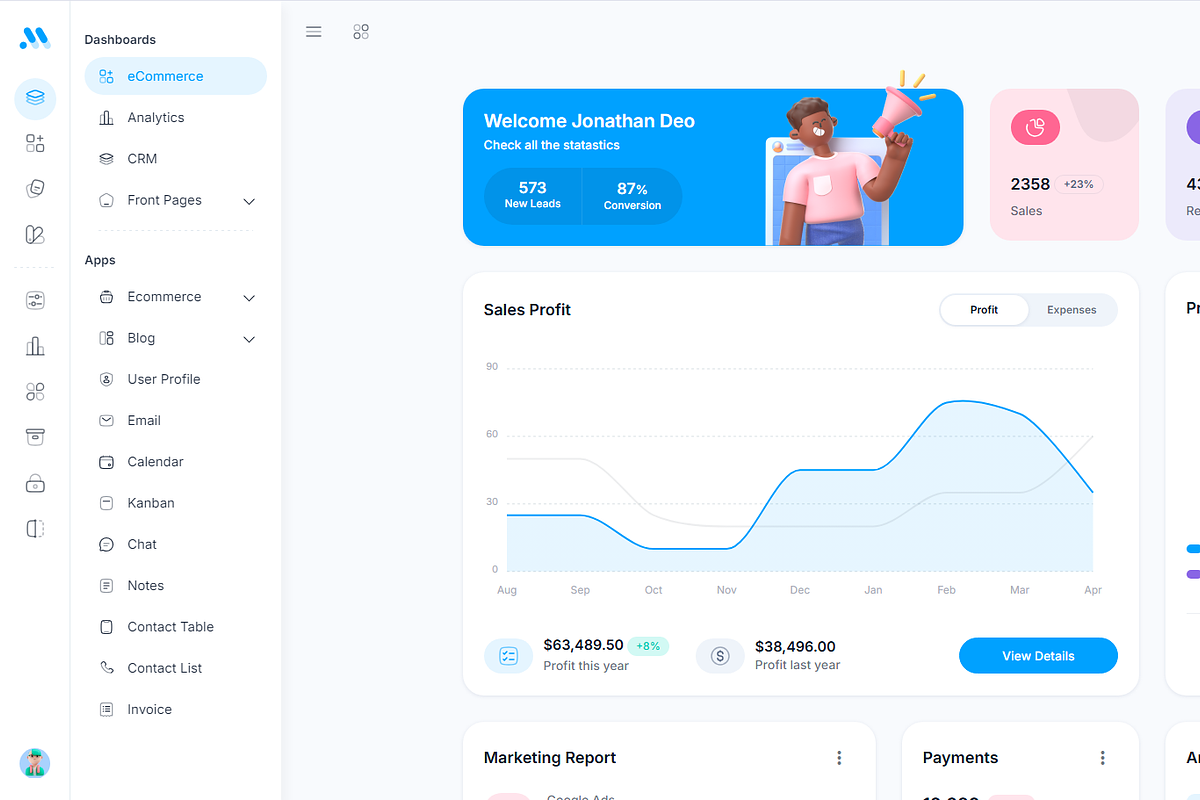Select the layers icon in the left rail
This screenshot has height=800, width=1200.
coord(34,99)
